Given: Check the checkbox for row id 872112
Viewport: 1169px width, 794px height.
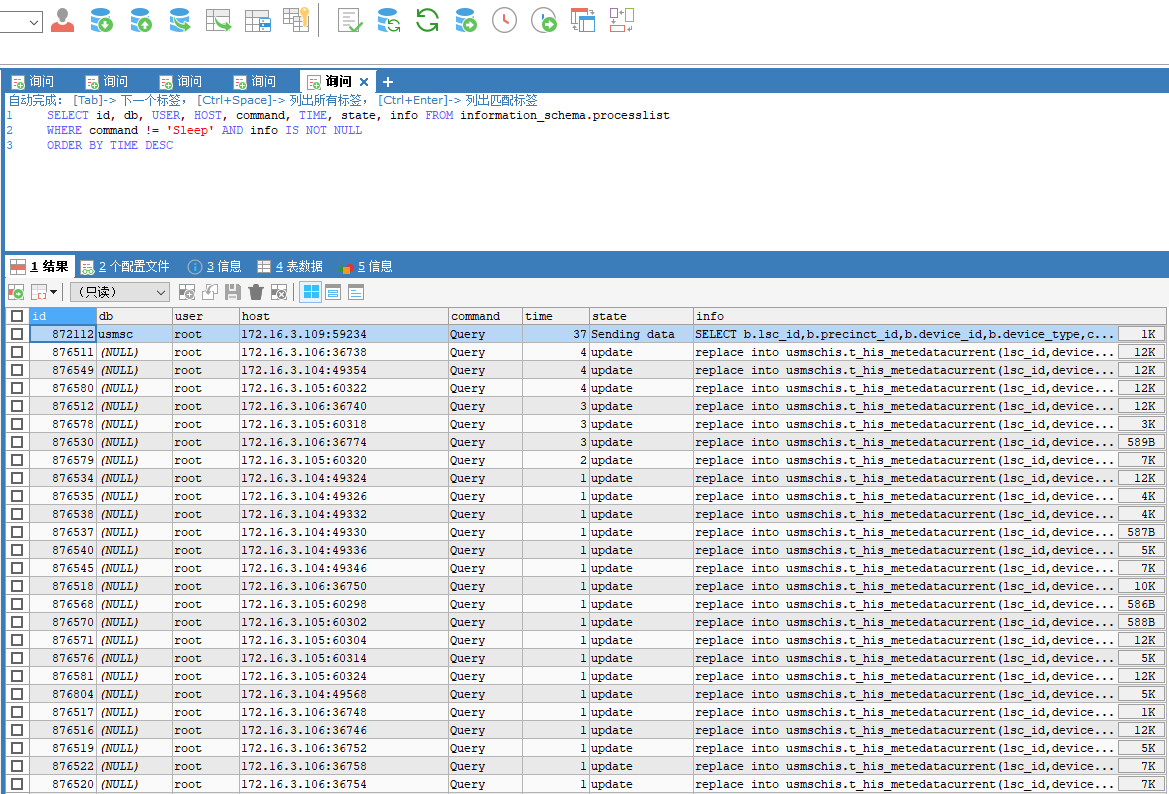Looking at the screenshot, I should point(17,334).
